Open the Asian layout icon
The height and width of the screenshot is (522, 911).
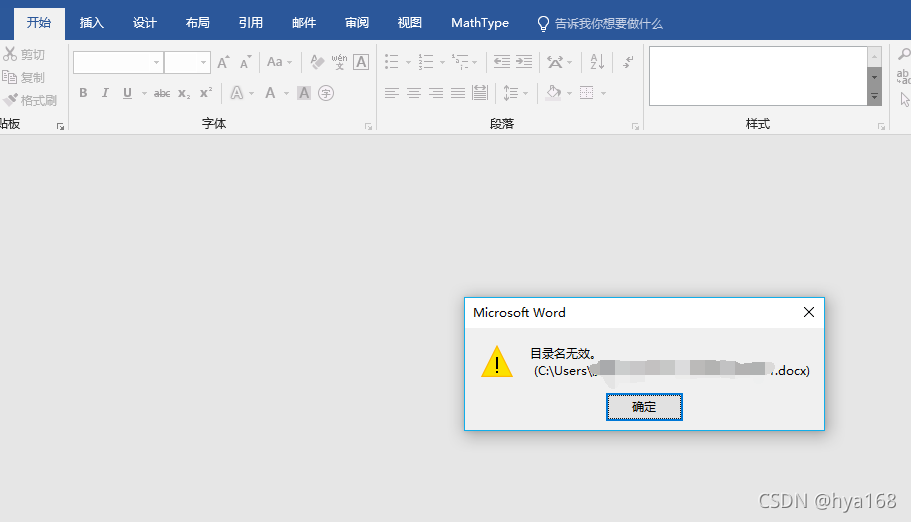tap(555, 62)
